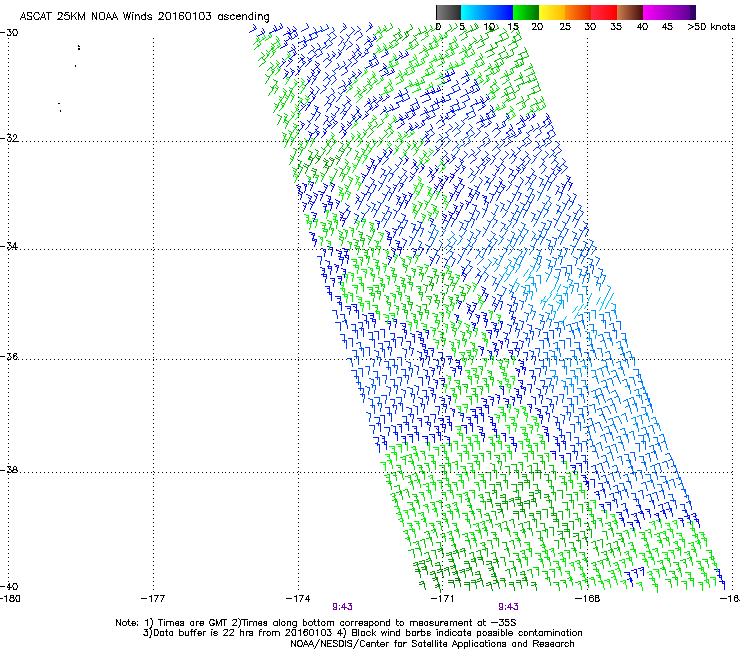This screenshot has height=650, width=740.
Task: Click the '35' legend scale label
Action: 616,27
